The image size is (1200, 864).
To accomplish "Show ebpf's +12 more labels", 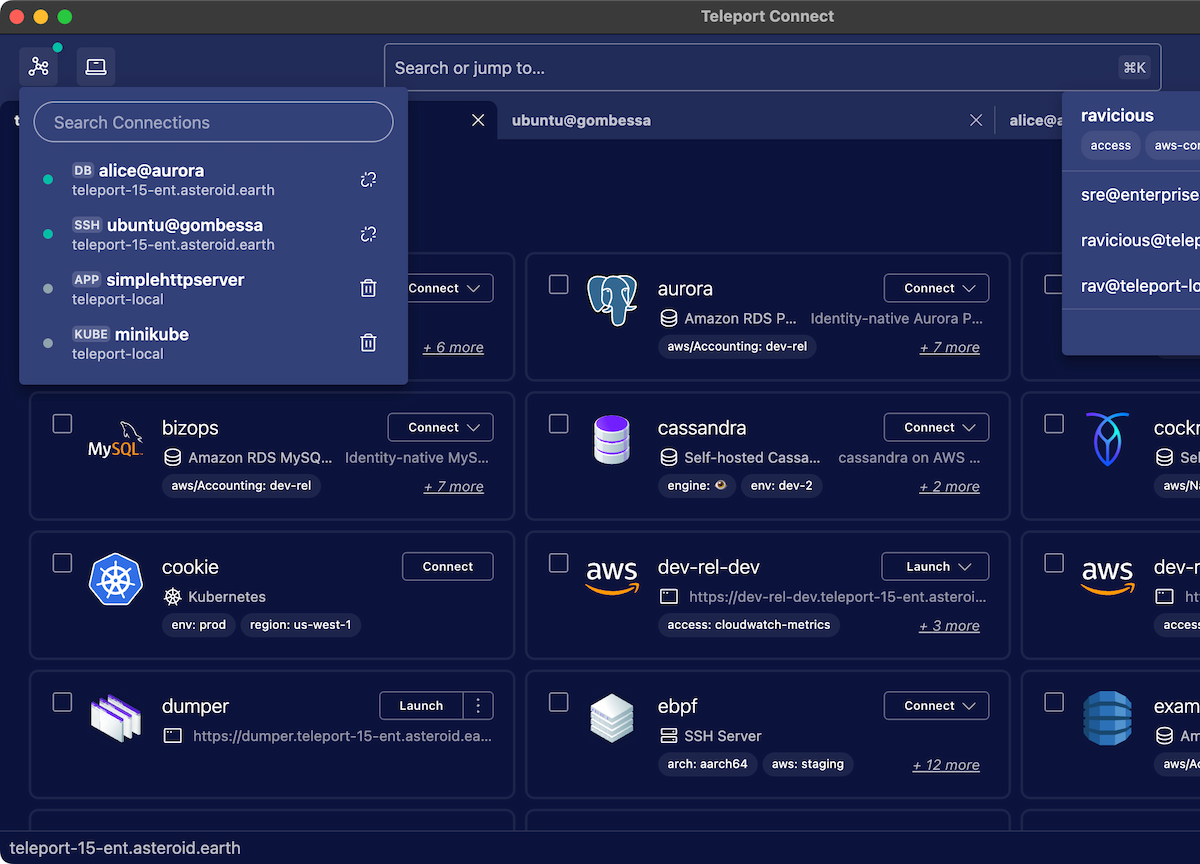I will coord(945,765).
